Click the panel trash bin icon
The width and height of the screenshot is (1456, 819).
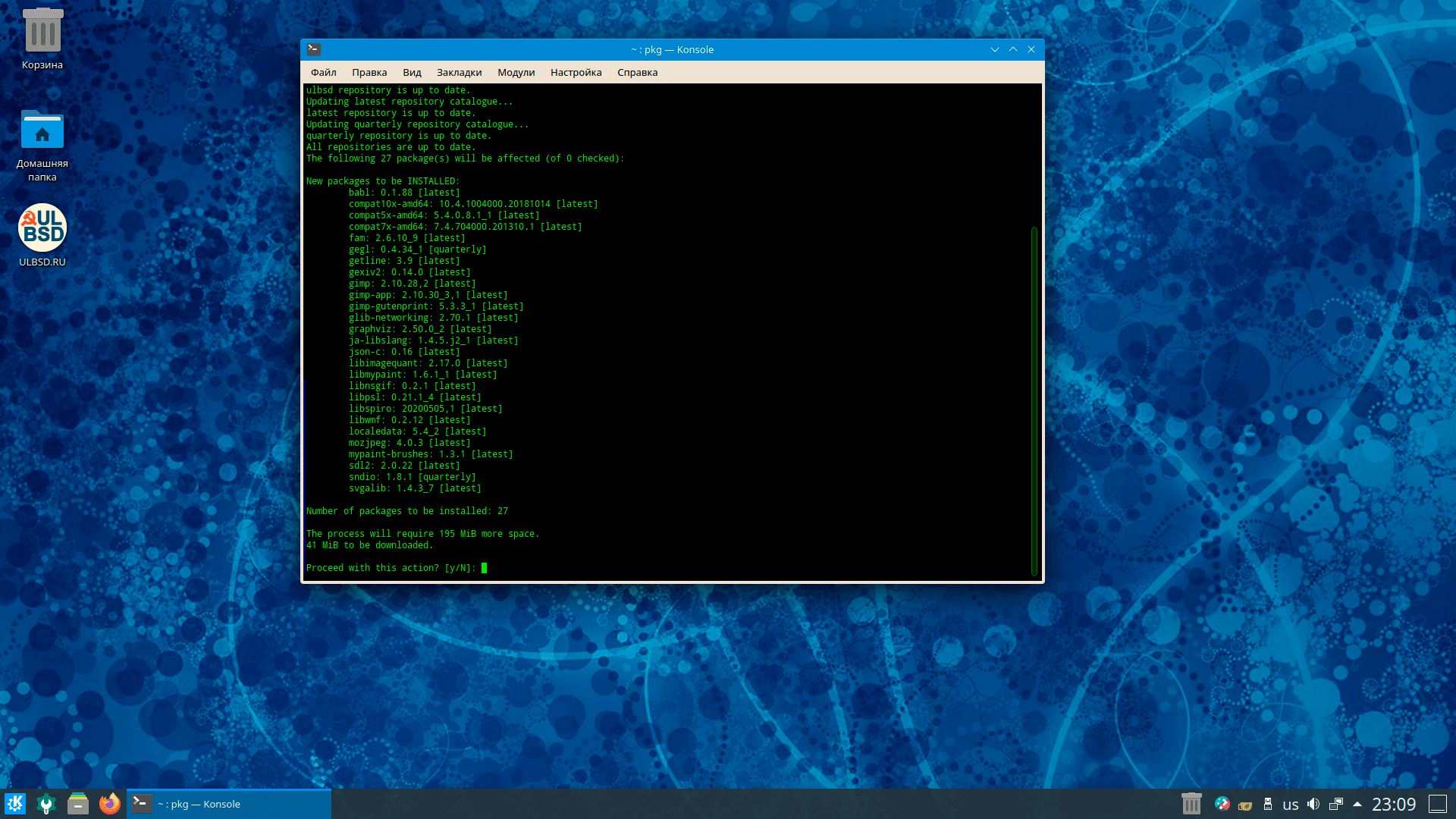1191,804
